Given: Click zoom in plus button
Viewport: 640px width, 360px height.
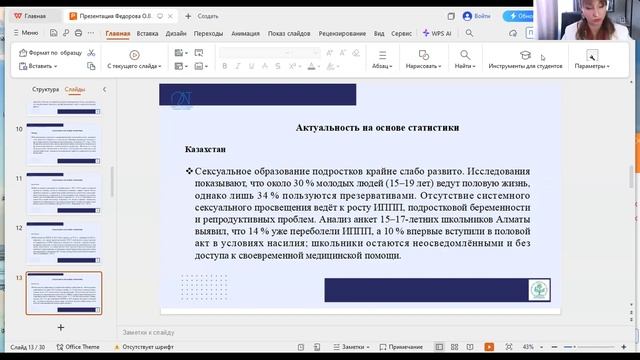Looking at the screenshot, I should pyautogui.click(x=624, y=347).
